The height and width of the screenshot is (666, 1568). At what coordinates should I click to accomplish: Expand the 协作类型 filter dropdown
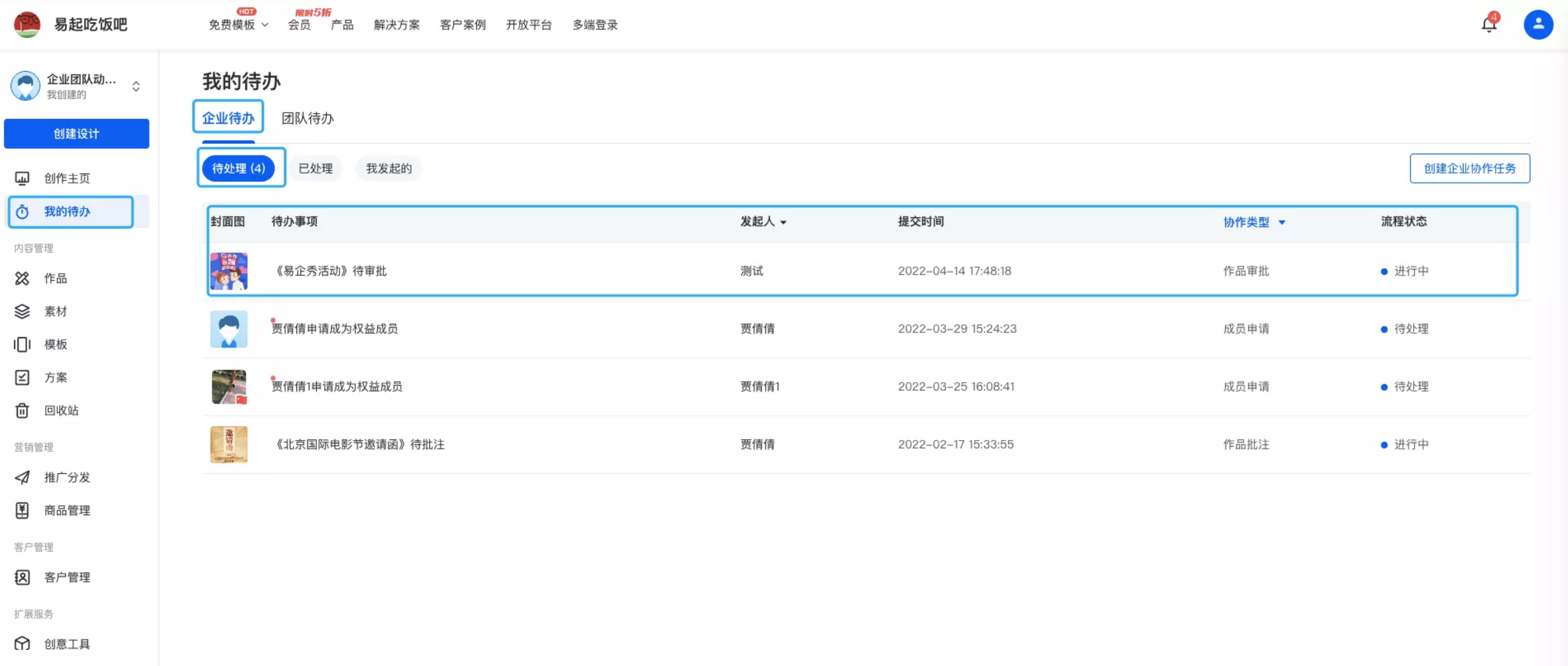tap(1282, 222)
